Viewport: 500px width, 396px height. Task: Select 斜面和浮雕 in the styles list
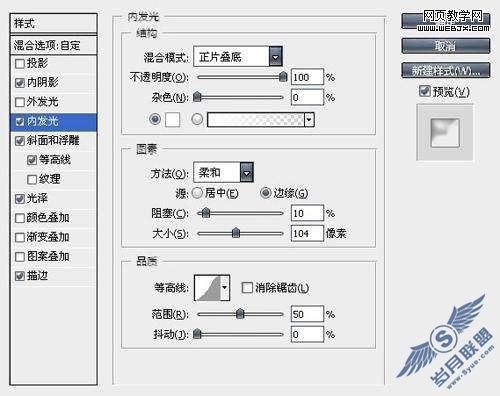pos(54,140)
